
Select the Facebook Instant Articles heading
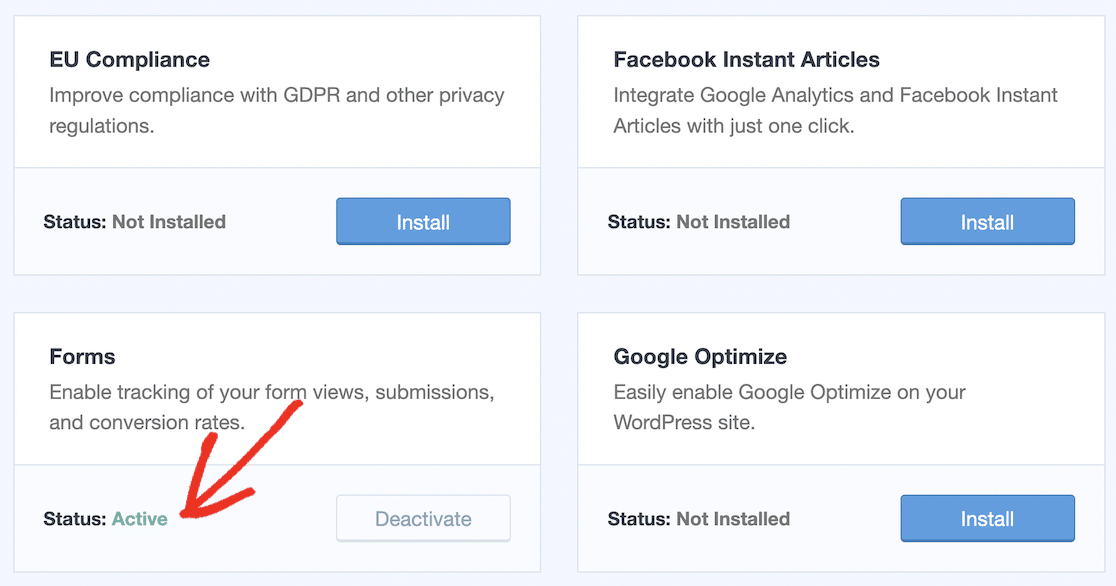point(746,59)
